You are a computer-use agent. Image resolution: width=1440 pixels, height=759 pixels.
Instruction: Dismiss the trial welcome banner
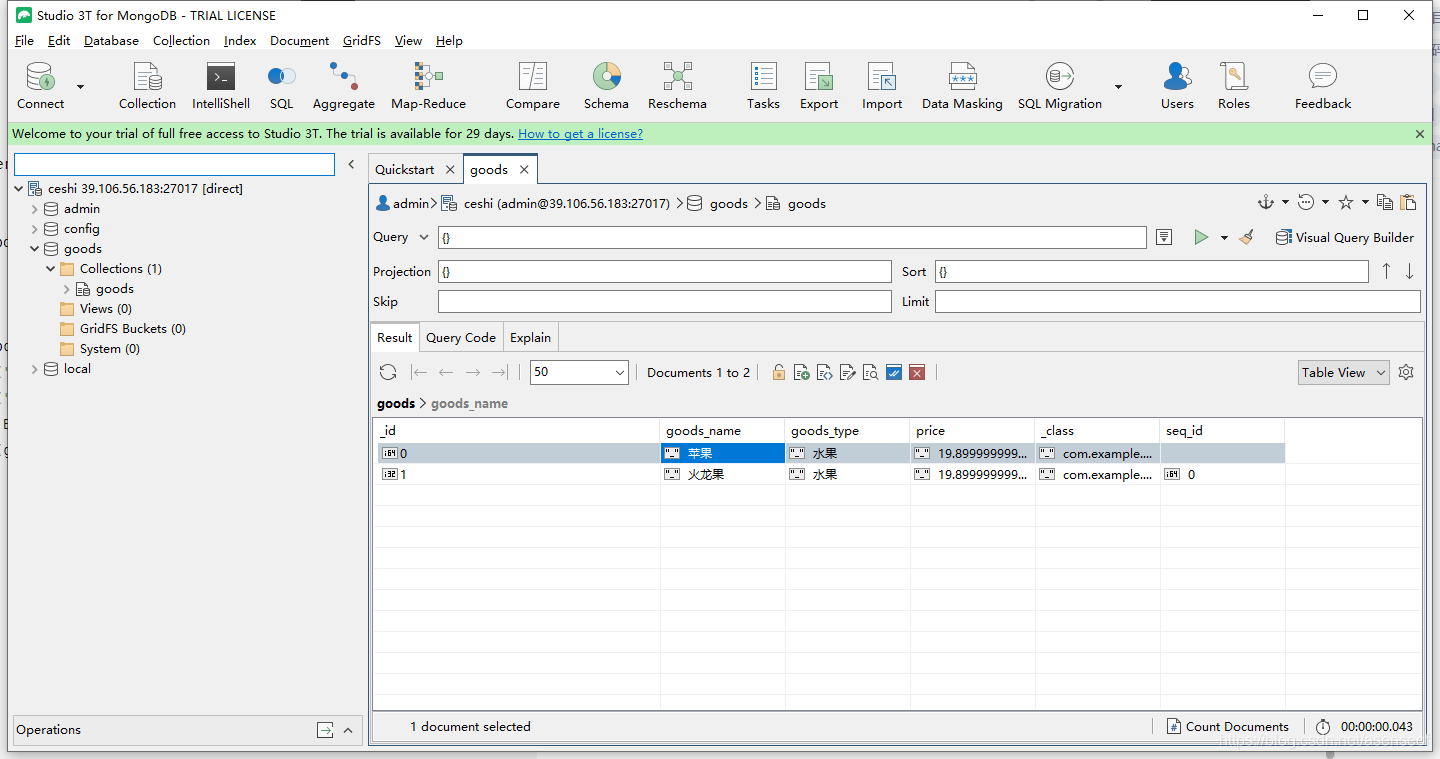(x=1420, y=133)
